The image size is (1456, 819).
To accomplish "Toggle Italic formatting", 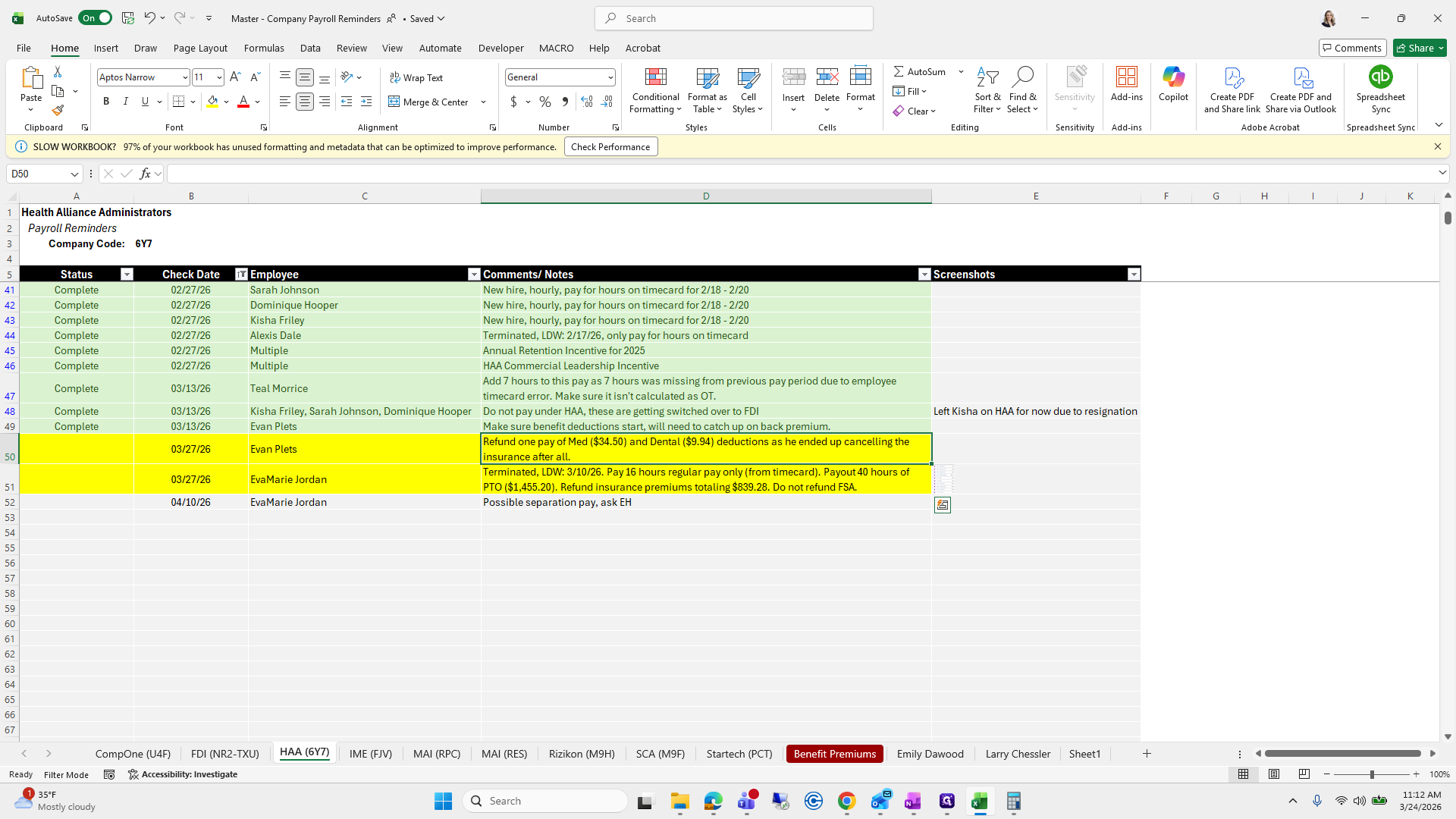I will [125, 102].
